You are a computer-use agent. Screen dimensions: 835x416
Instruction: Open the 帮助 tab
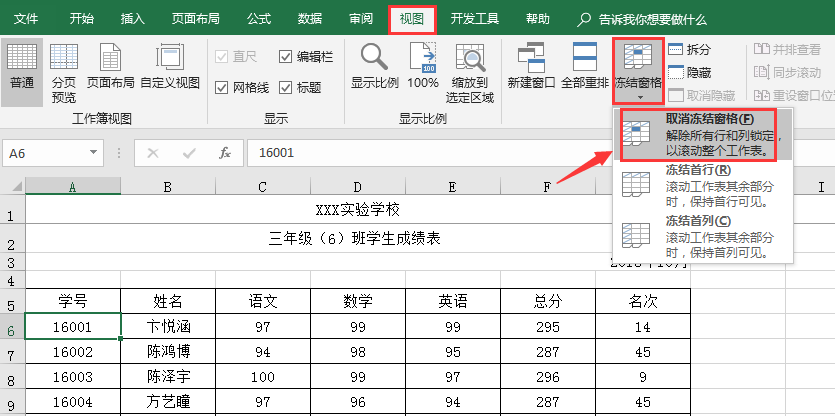point(537,20)
